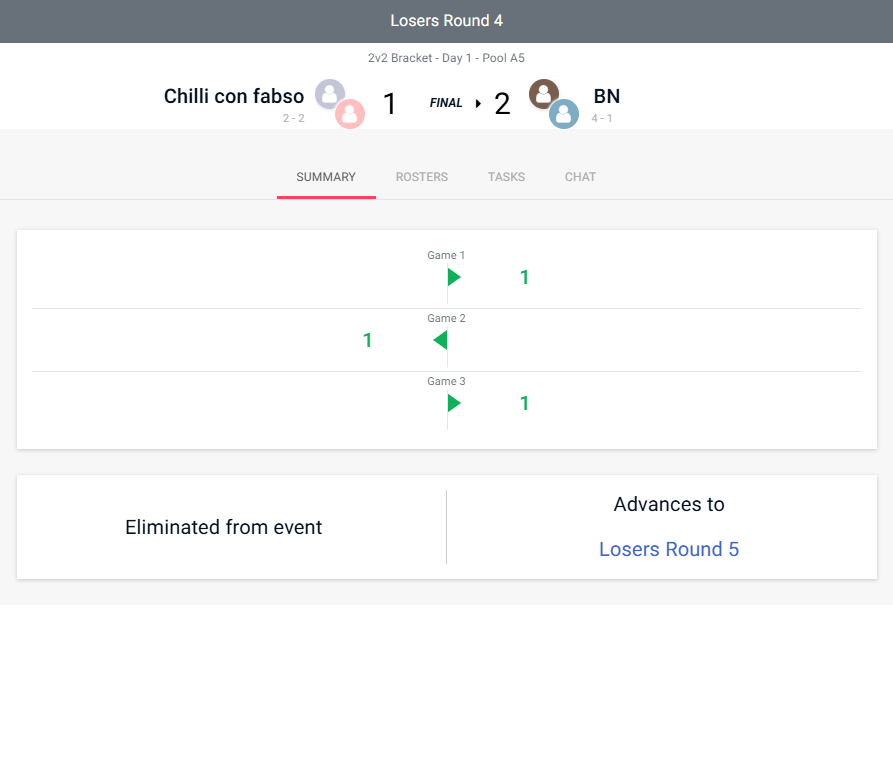Click BN's match score 2
The image size is (893, 760).
pos(502,104)
